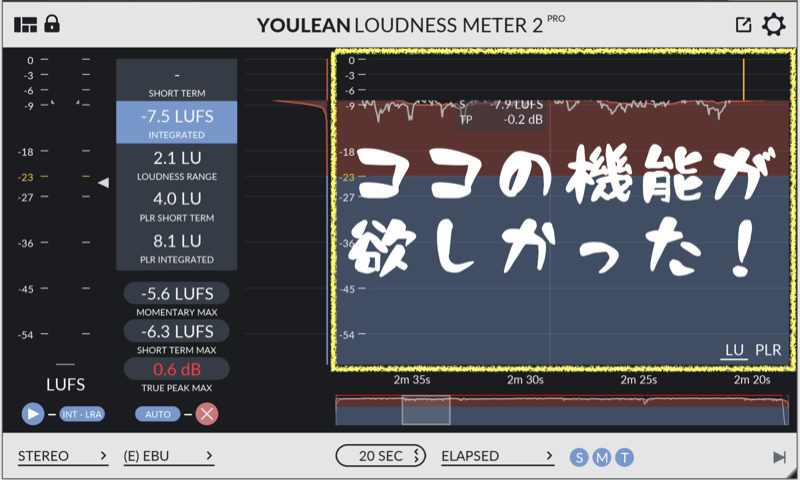800x480 pixels.
Task: Select the -7.5 LUFS INTEGRATED readout
Action: click(177, 122)
